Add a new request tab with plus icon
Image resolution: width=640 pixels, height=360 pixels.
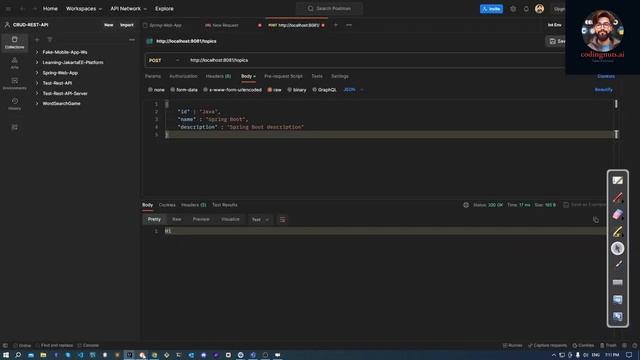[336, 25]
